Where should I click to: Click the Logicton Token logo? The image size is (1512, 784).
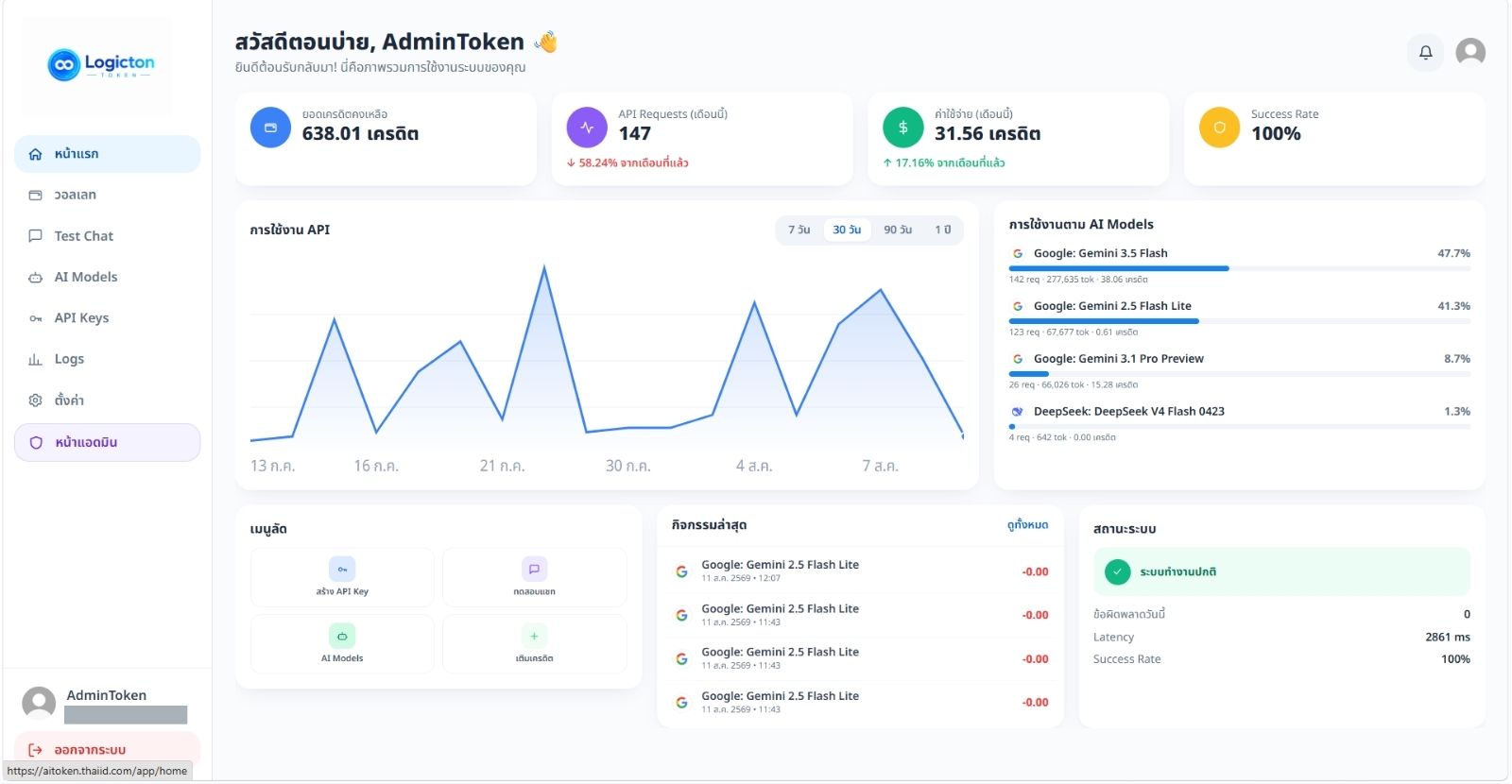pos(101,64)
